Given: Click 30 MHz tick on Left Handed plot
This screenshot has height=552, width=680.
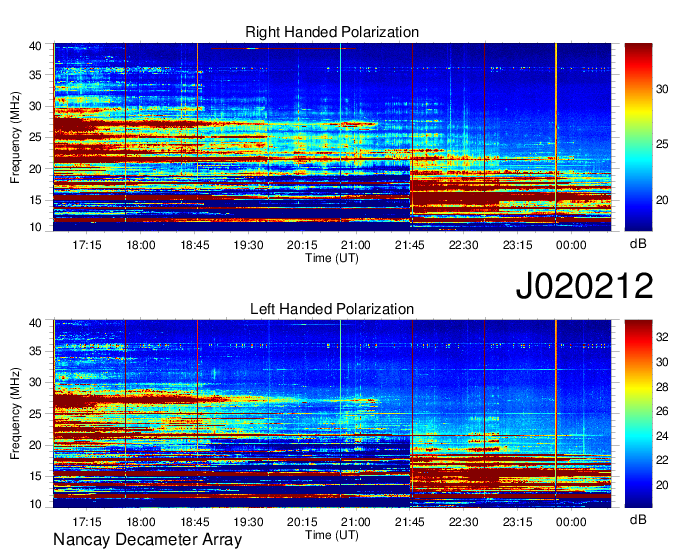Looking at the screenshot, I should (x=35, y=382).
